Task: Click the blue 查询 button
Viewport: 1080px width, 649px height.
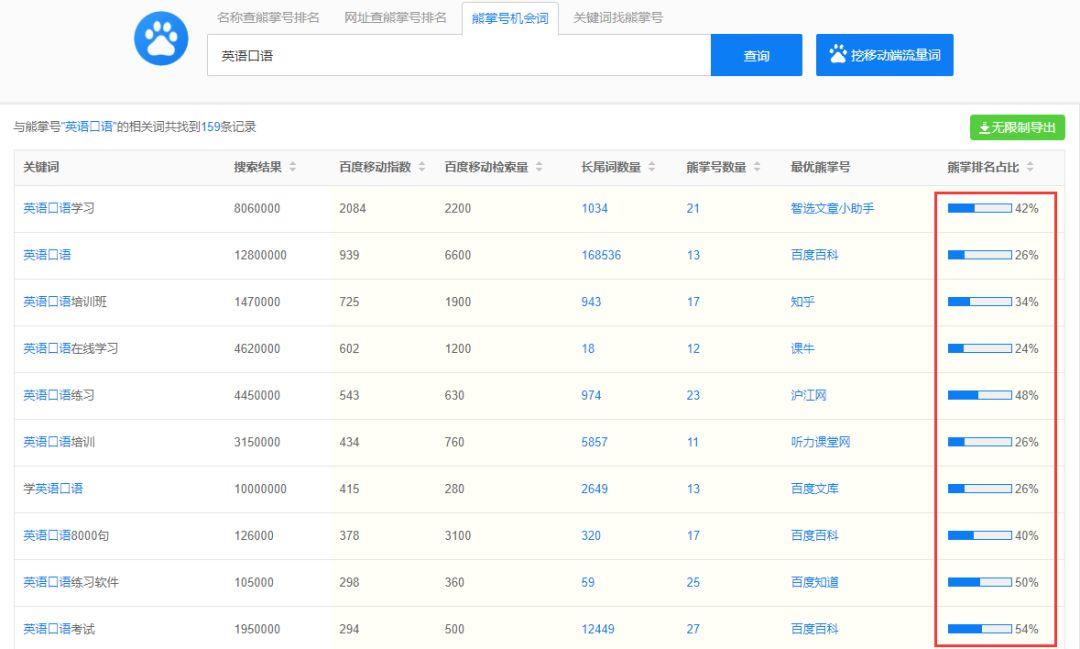Action: (756, 55)
